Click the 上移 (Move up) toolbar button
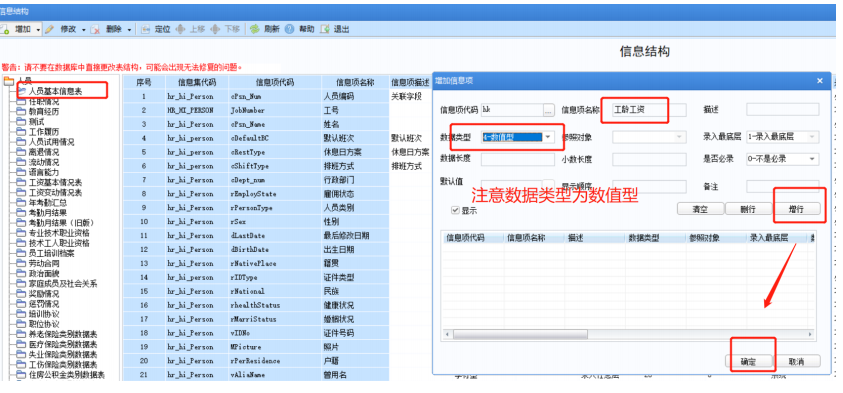Image resolution: width=843 pixels, height=393 pixels. [x=190, y=29]
